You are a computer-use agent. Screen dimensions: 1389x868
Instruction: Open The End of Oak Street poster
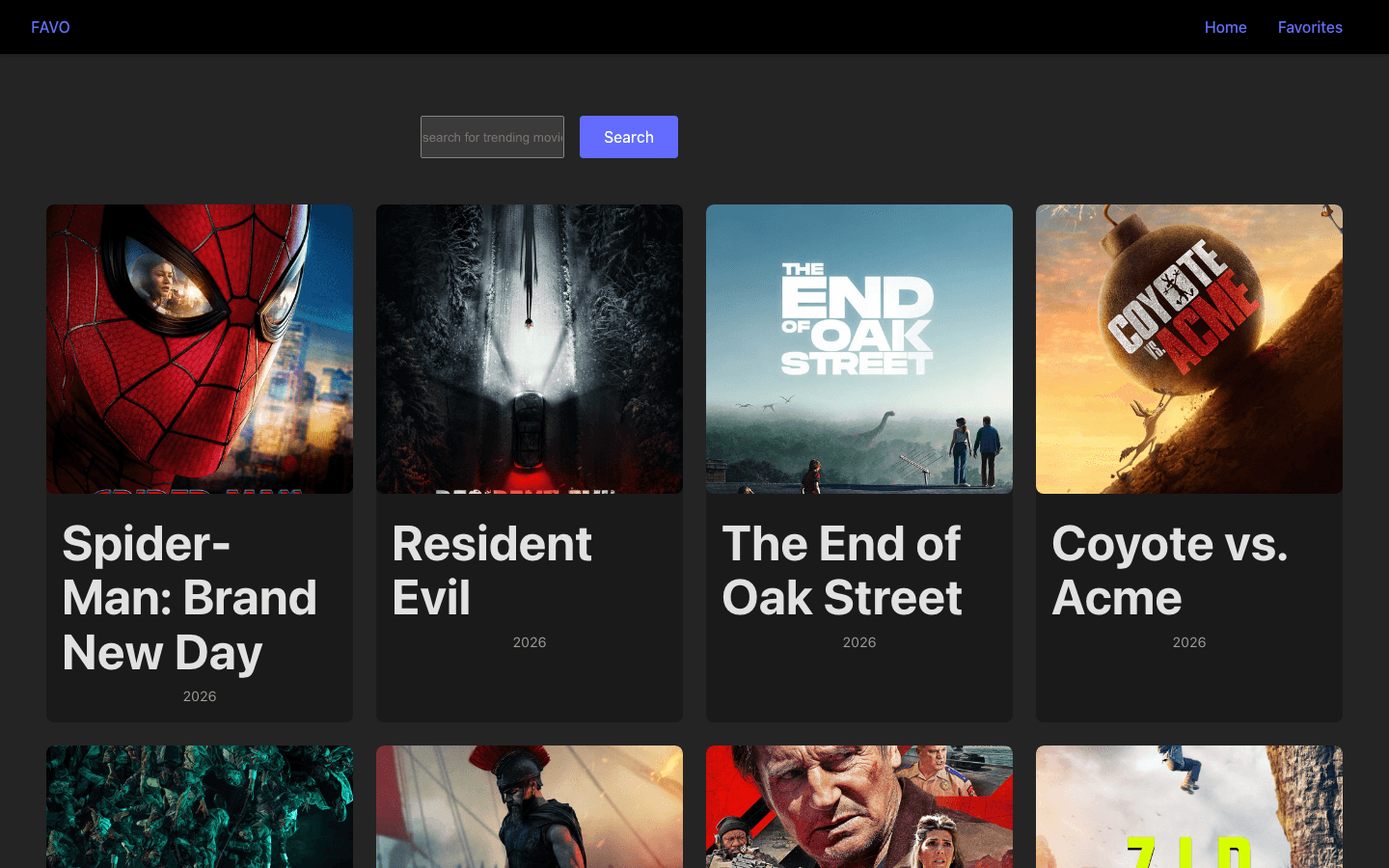[x=859, y=349]
